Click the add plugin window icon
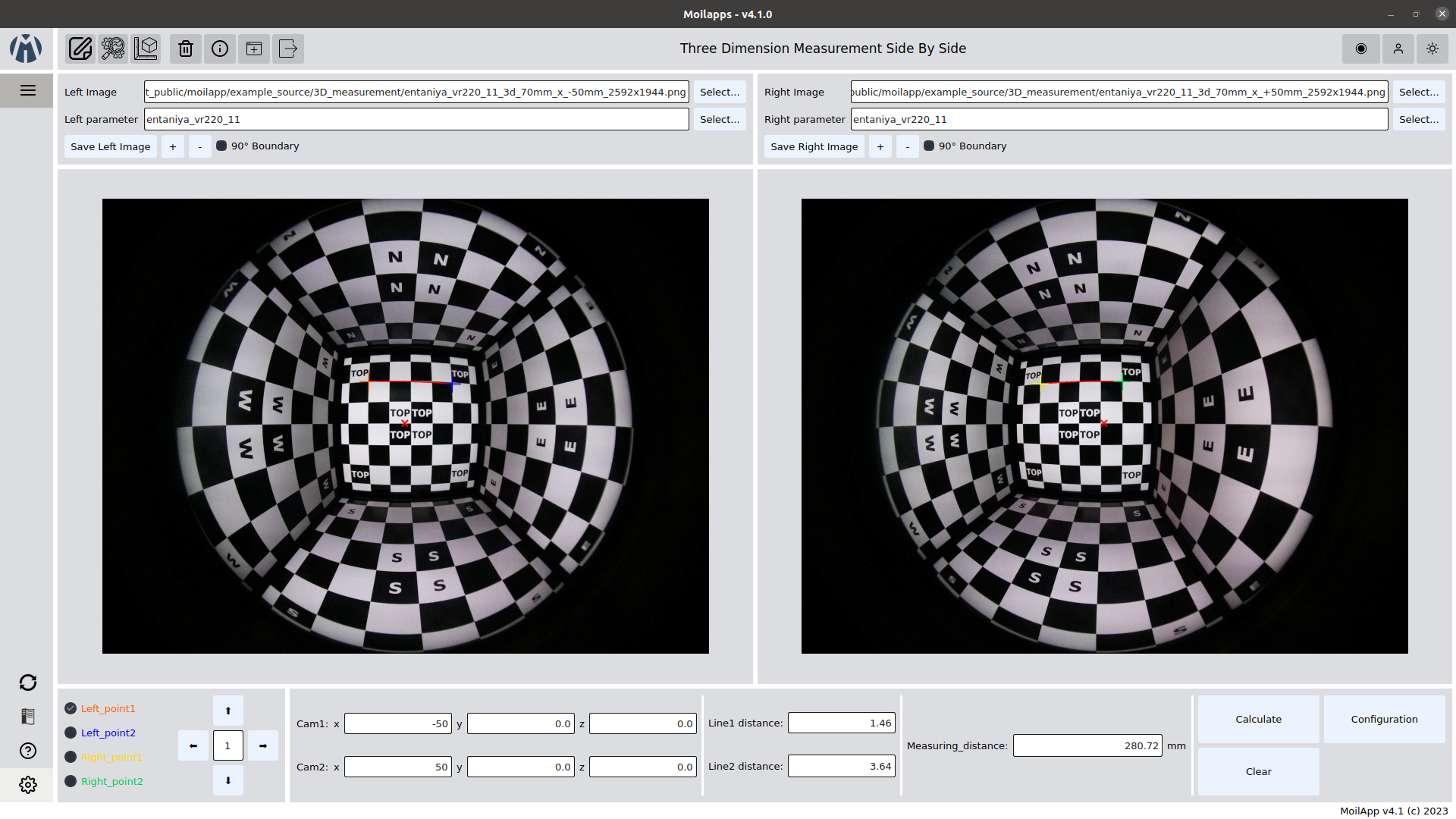Viewport: 1456px width, 819px height. (x=254, y=49)
